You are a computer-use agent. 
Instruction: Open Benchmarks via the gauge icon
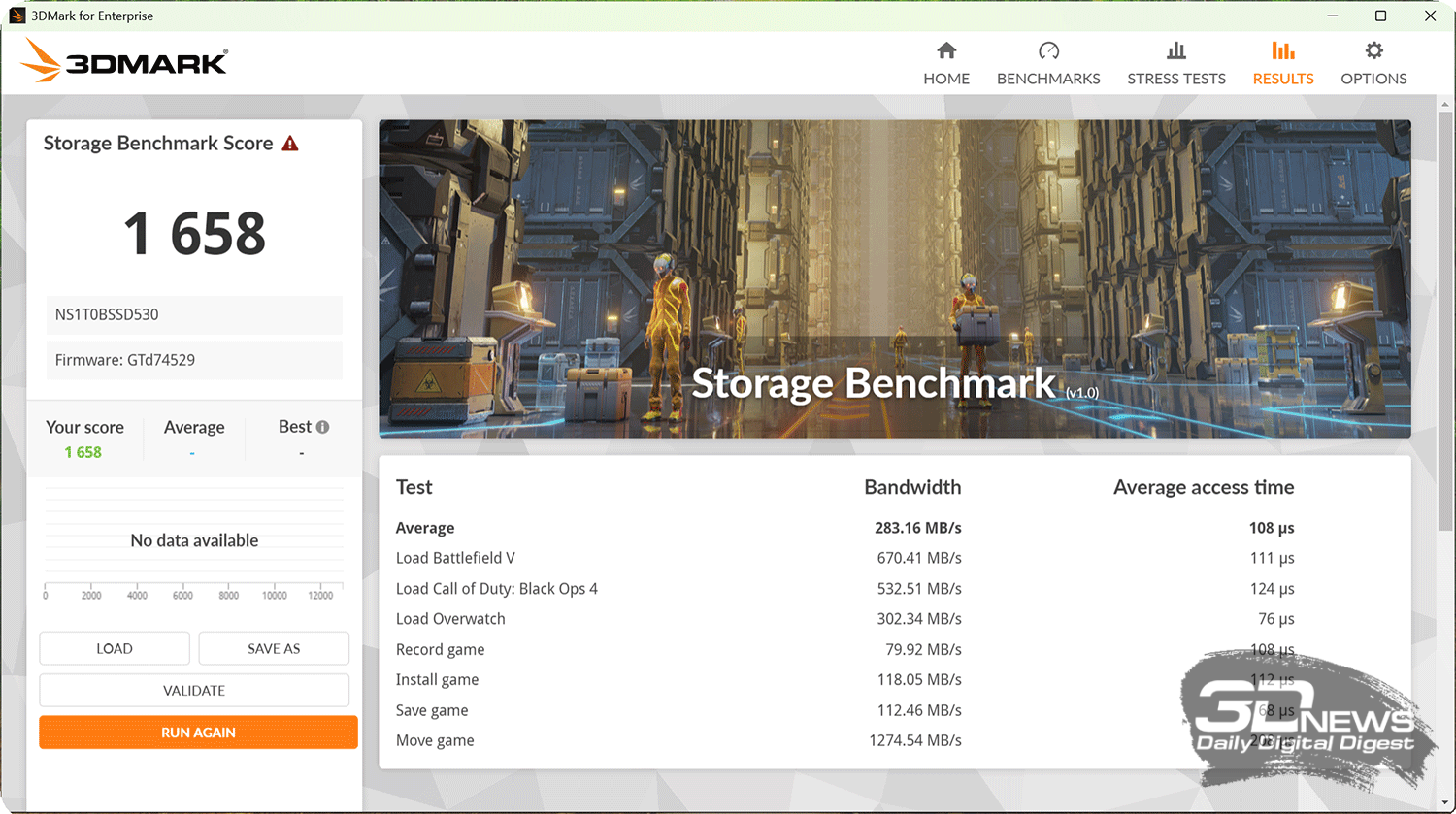point(1048,51)
